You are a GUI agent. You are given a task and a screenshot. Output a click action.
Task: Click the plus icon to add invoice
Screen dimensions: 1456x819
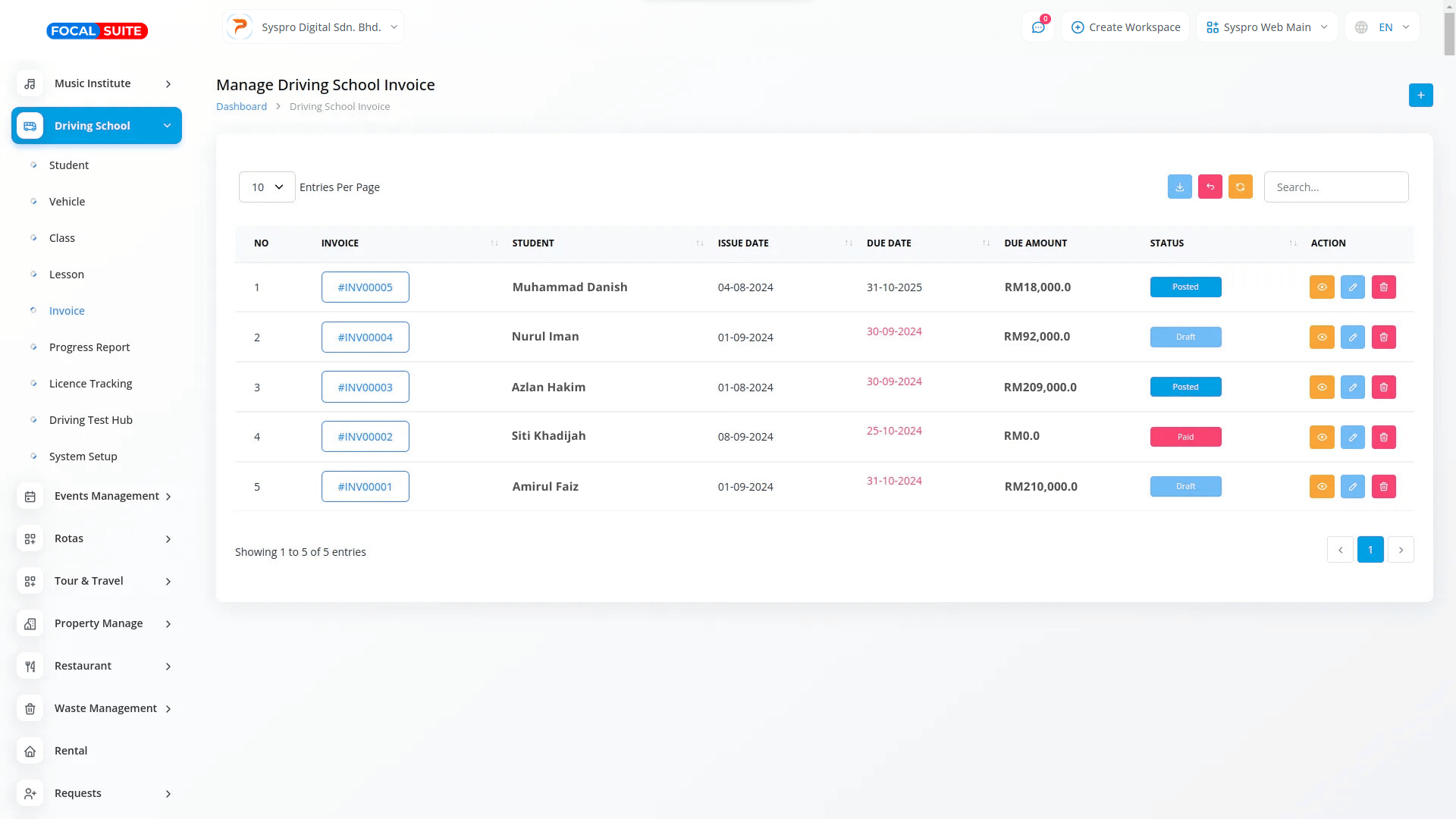(x=1420, y=96)
